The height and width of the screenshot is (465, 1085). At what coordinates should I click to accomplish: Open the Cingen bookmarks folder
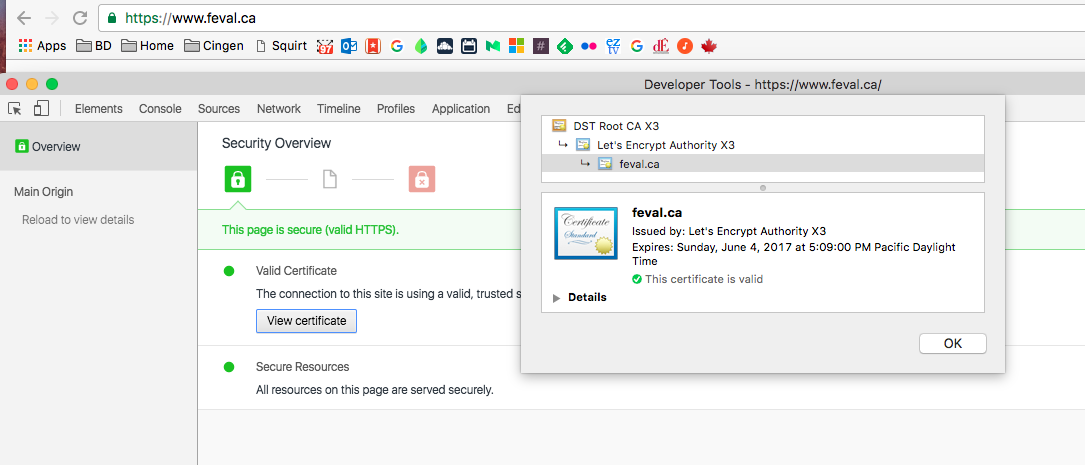(x=214, y=46)
